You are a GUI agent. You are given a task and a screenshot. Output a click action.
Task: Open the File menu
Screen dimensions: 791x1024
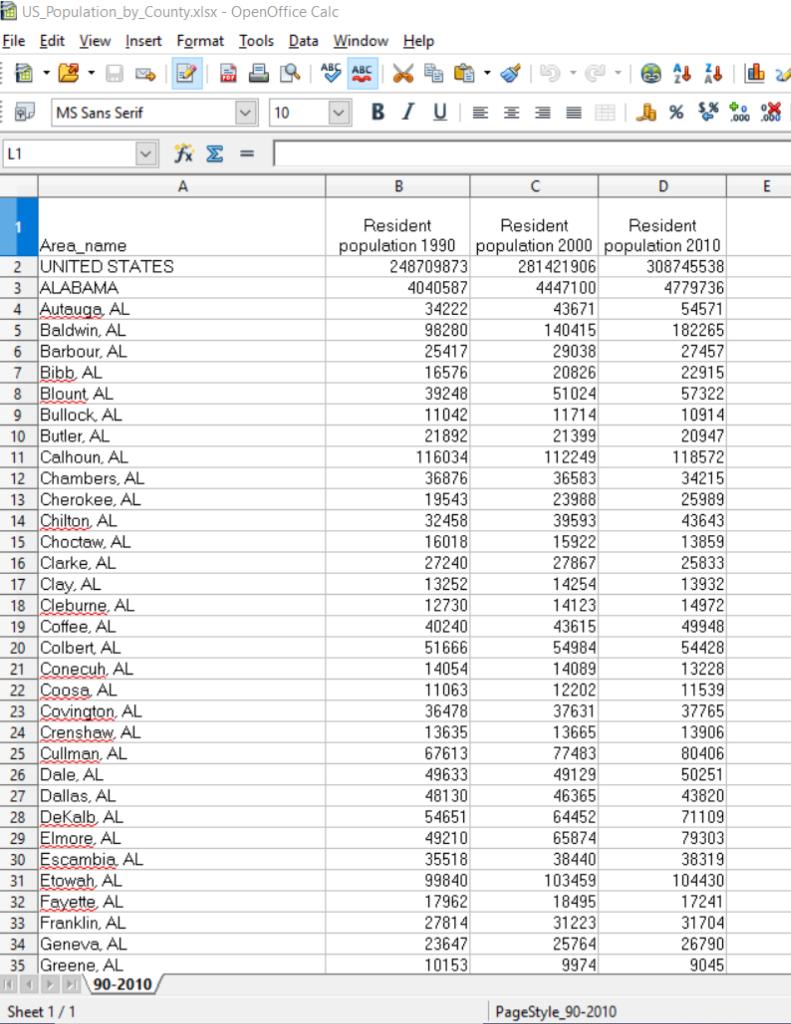point(14,41)
